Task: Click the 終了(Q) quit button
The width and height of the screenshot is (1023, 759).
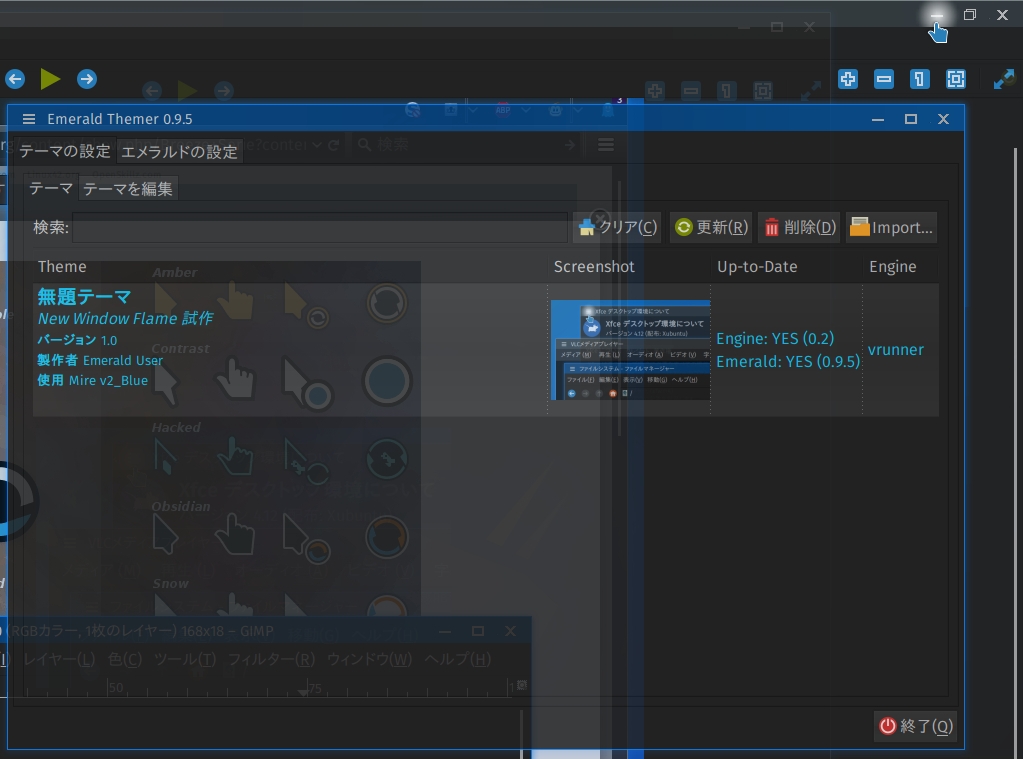Action: [915, 726]
